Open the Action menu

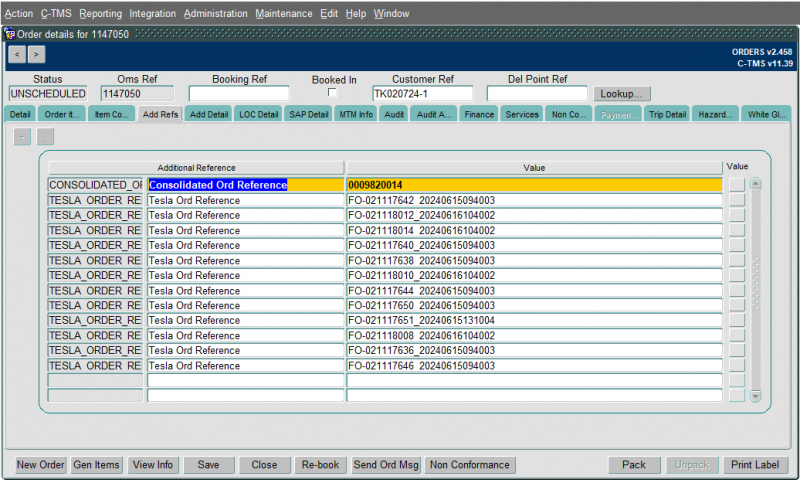click(x=19, y=14)
